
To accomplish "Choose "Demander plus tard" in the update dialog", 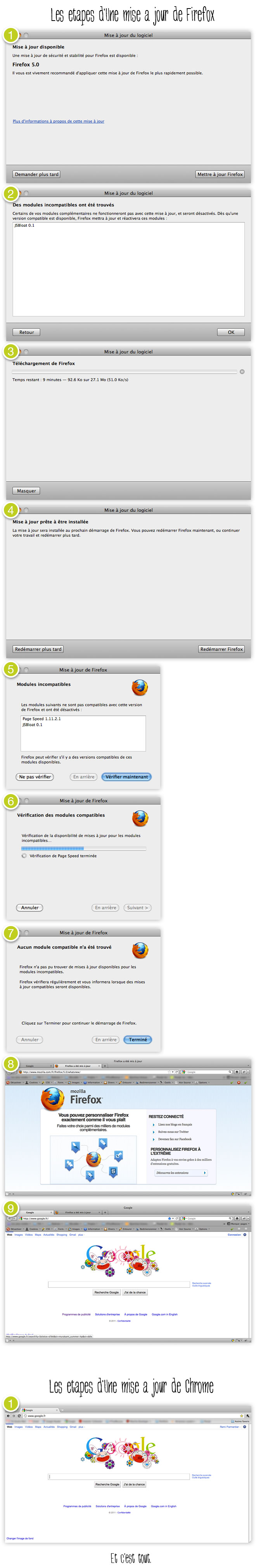I will tap(36, 174).
